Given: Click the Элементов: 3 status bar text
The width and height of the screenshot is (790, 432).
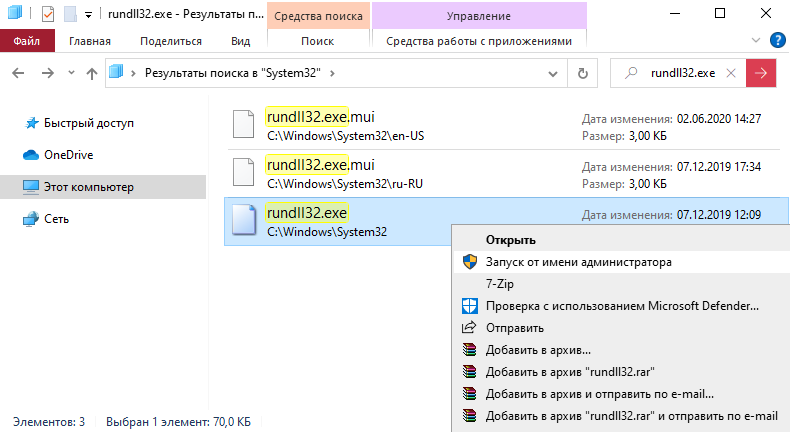Looking at the screenshot, I should click(x=49, y=422).
